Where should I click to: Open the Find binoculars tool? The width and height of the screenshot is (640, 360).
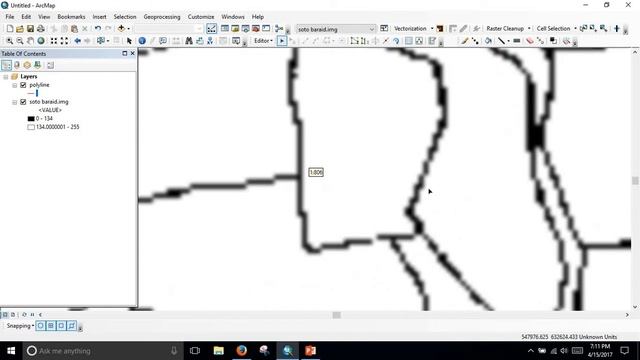point(189,41)
